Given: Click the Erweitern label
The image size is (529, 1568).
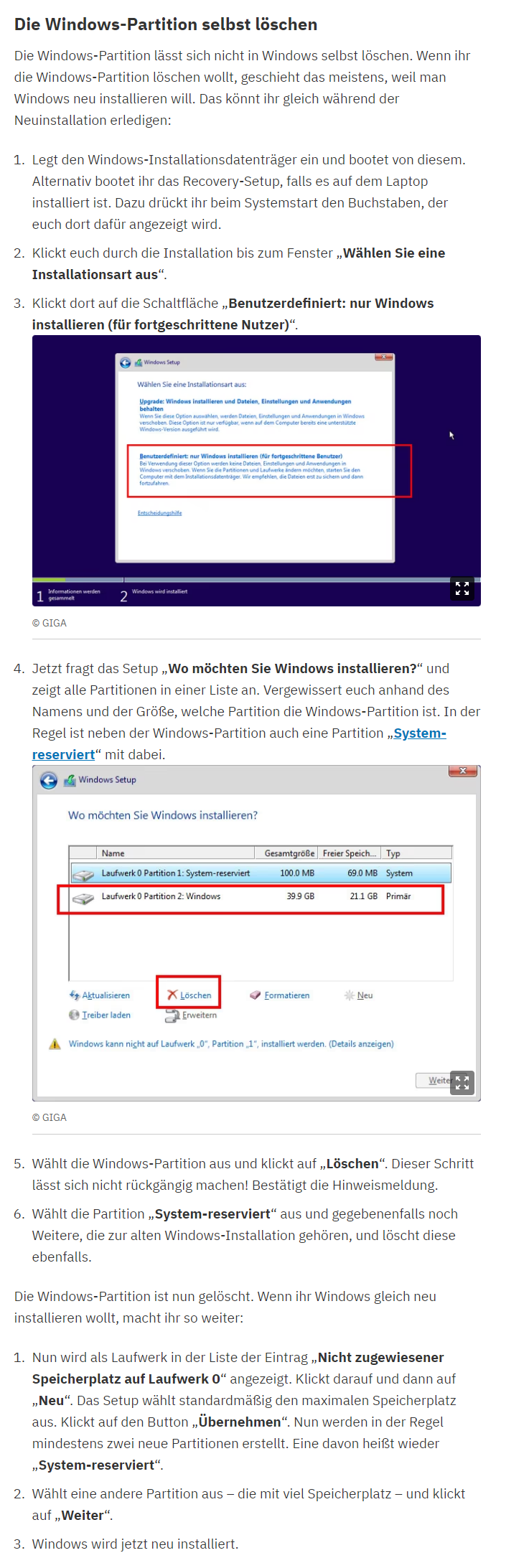Looking at the screenshot, I should click(200, 1015).
